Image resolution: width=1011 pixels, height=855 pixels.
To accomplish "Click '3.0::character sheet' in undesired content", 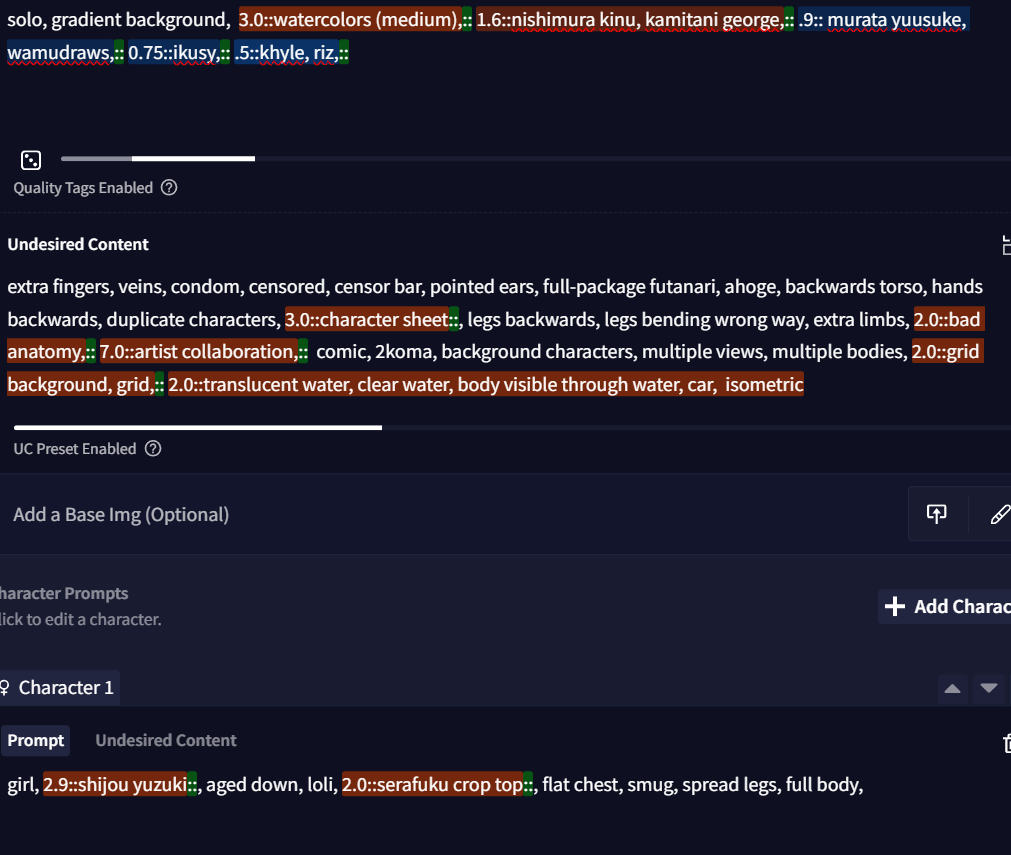I will point(367,320).
